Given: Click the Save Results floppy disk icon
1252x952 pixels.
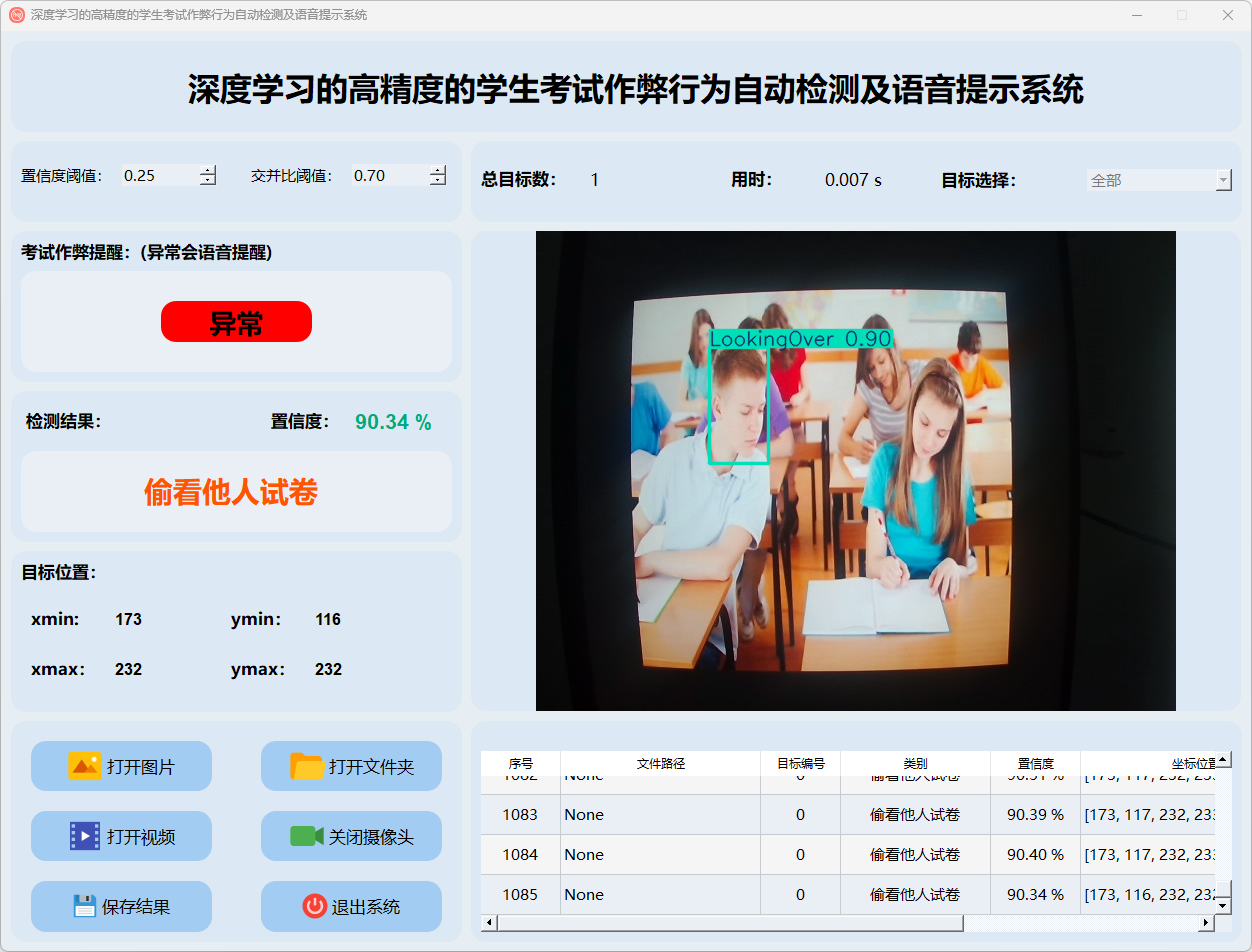Looking at the screenshot, I should pos(85,906).
